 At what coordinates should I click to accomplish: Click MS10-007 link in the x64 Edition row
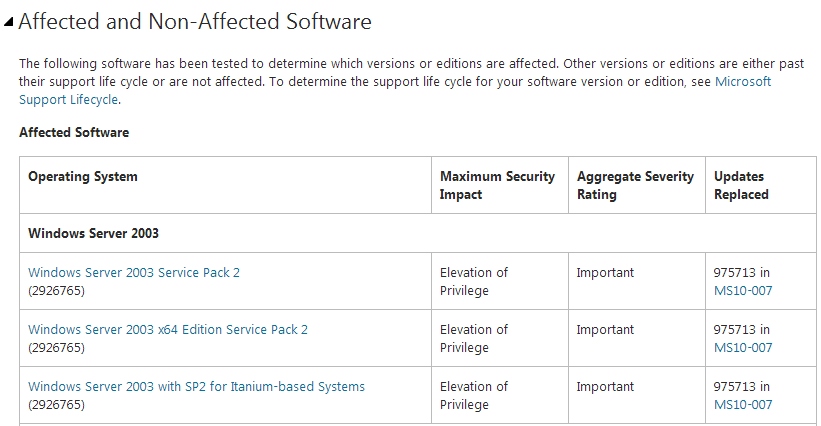pyautogui.click(x=743, y=348)
